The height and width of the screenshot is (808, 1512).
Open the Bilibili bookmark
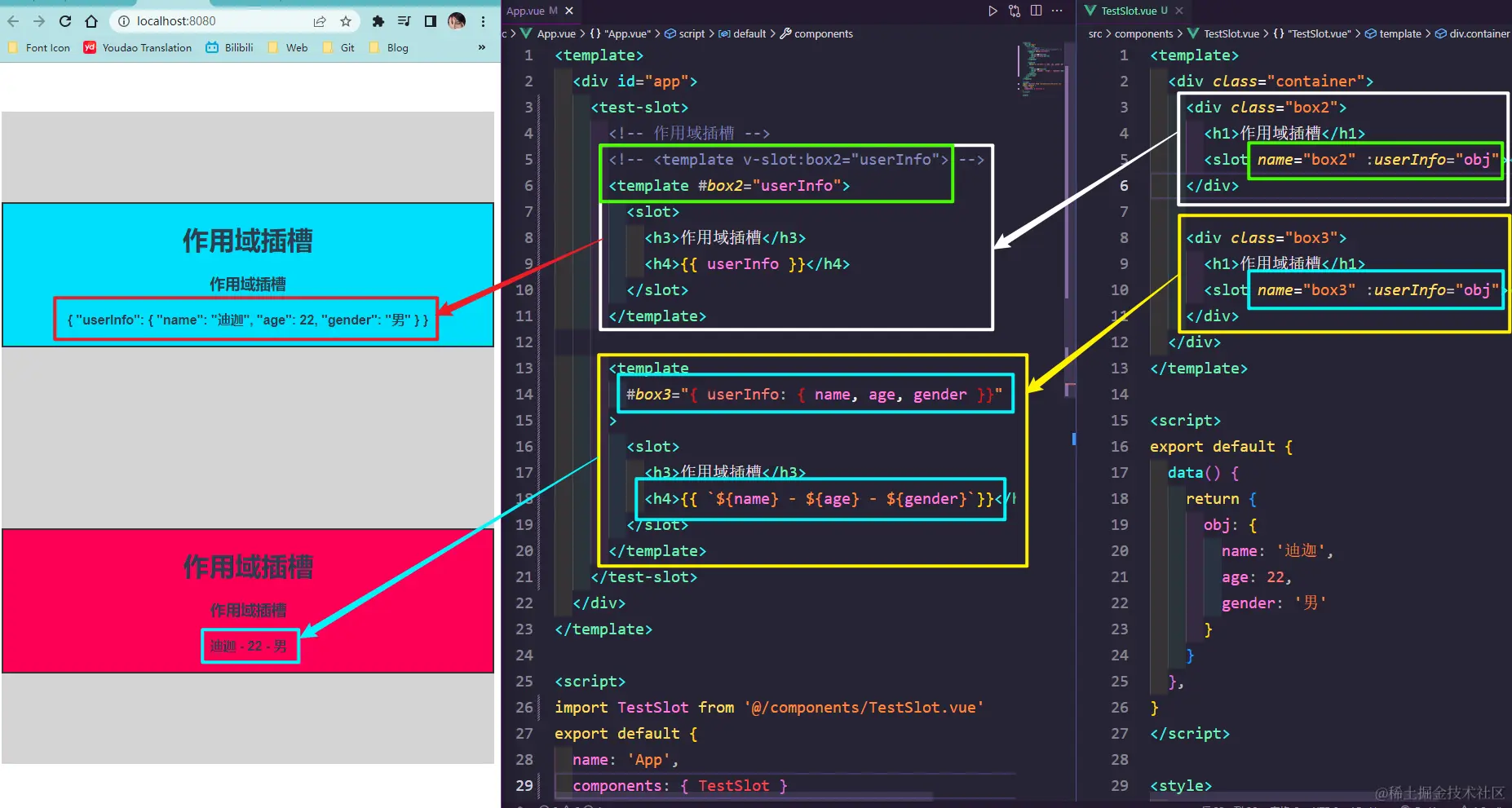[229, 48]
